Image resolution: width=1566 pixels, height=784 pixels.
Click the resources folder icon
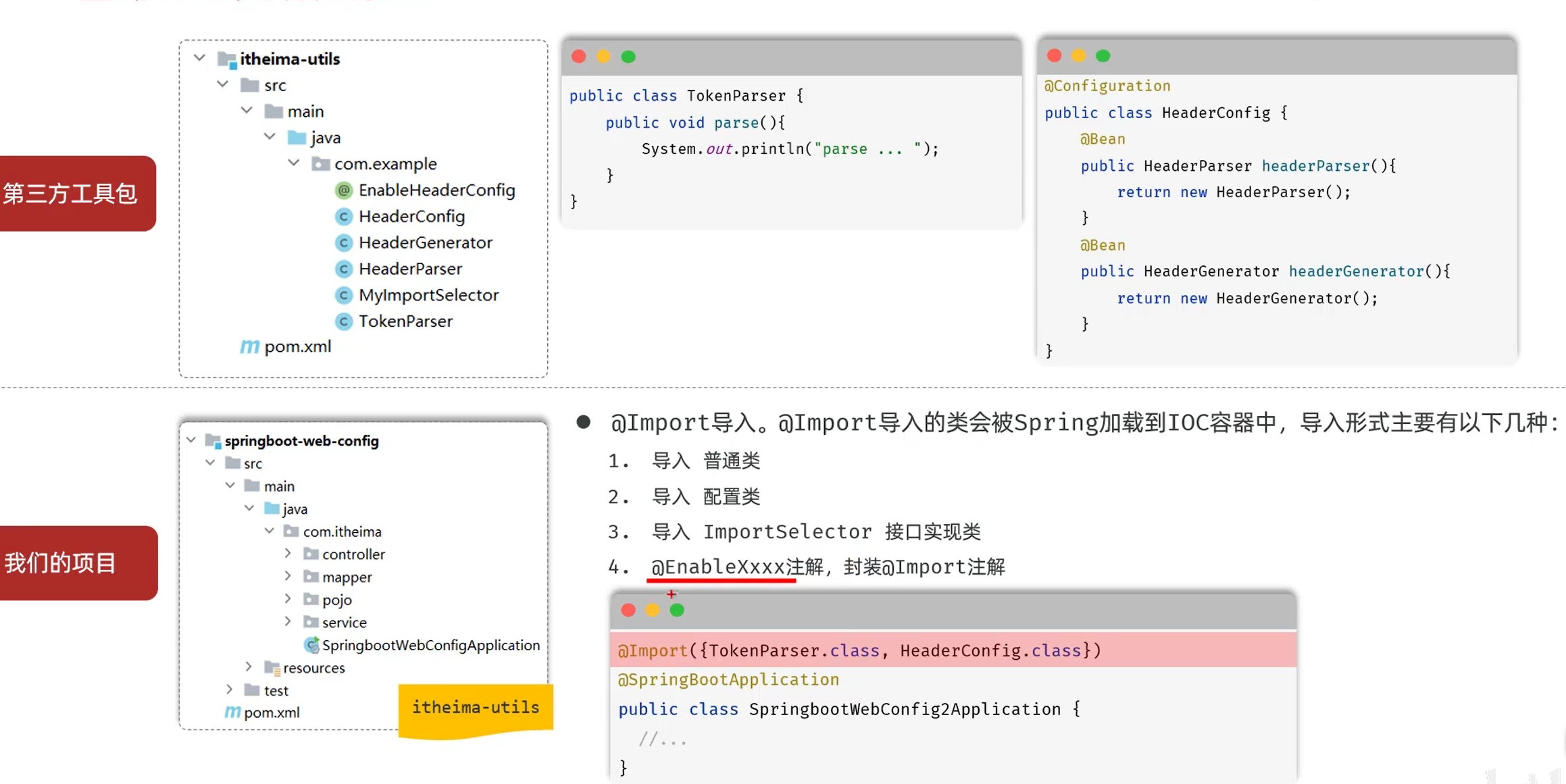tap(272, 668)
